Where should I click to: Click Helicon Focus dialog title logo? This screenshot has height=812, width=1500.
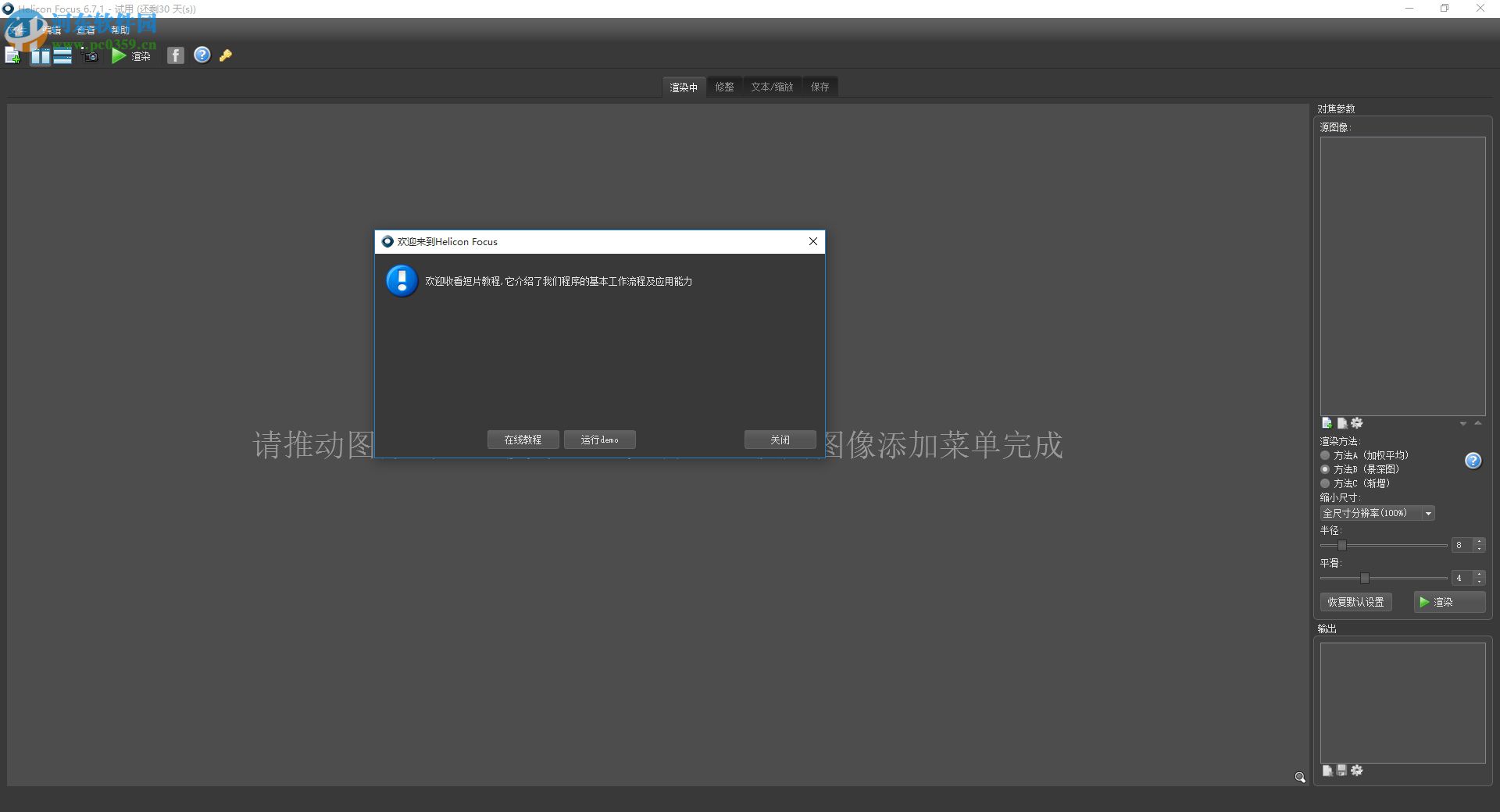pyautogui.click(x=387, y=241)
